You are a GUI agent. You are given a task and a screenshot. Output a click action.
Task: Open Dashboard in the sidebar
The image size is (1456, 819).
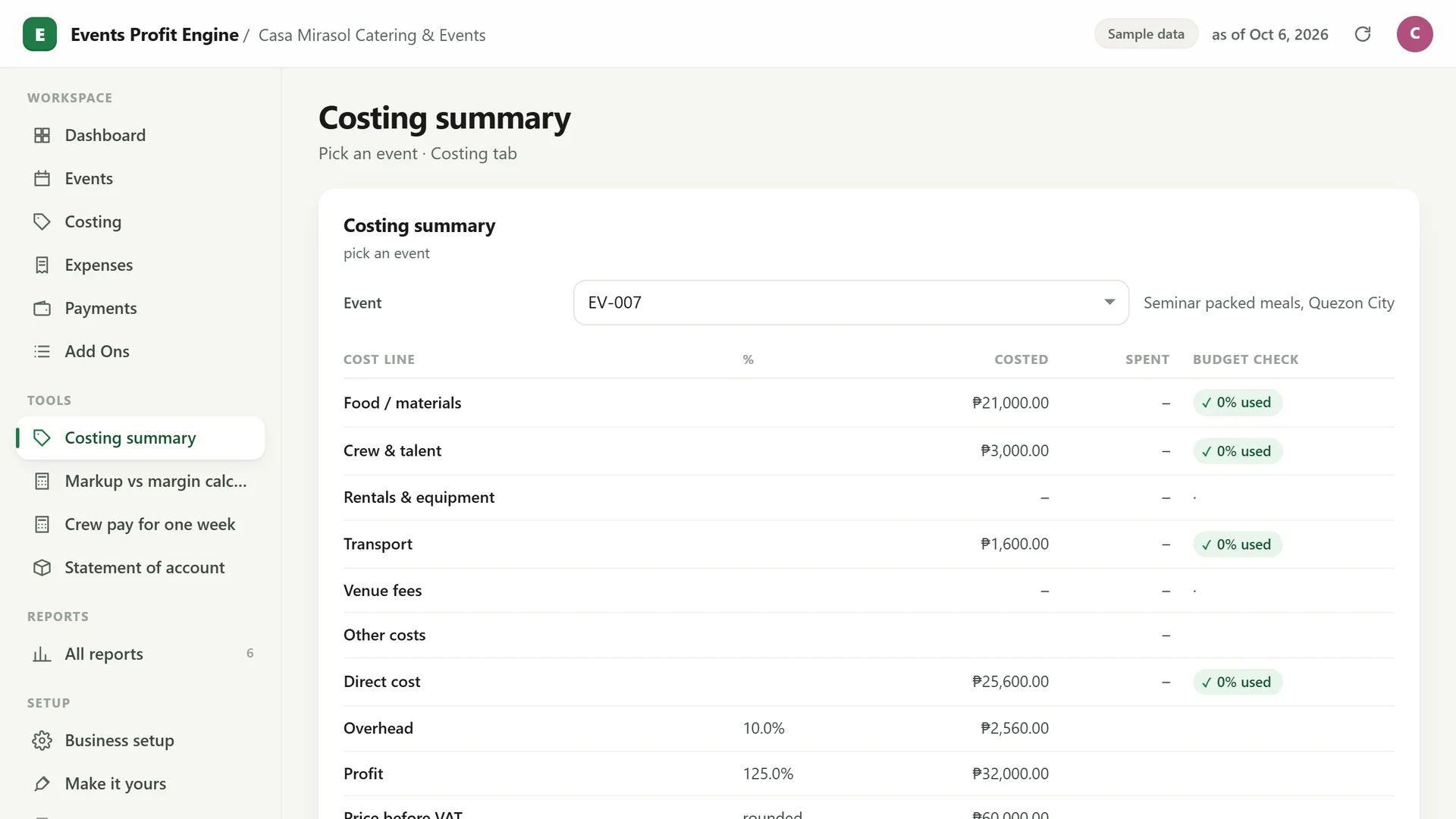pos(141,135)
